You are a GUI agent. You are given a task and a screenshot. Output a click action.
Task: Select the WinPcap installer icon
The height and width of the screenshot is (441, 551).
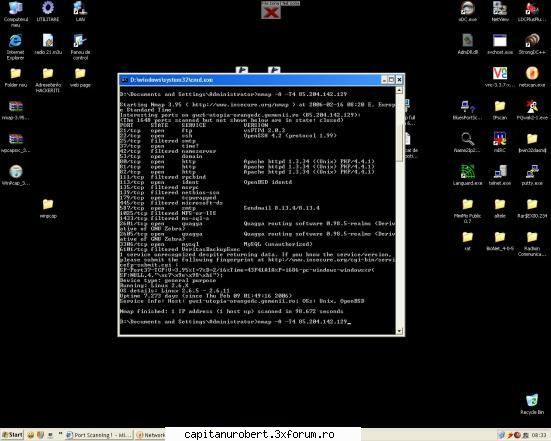15,175
